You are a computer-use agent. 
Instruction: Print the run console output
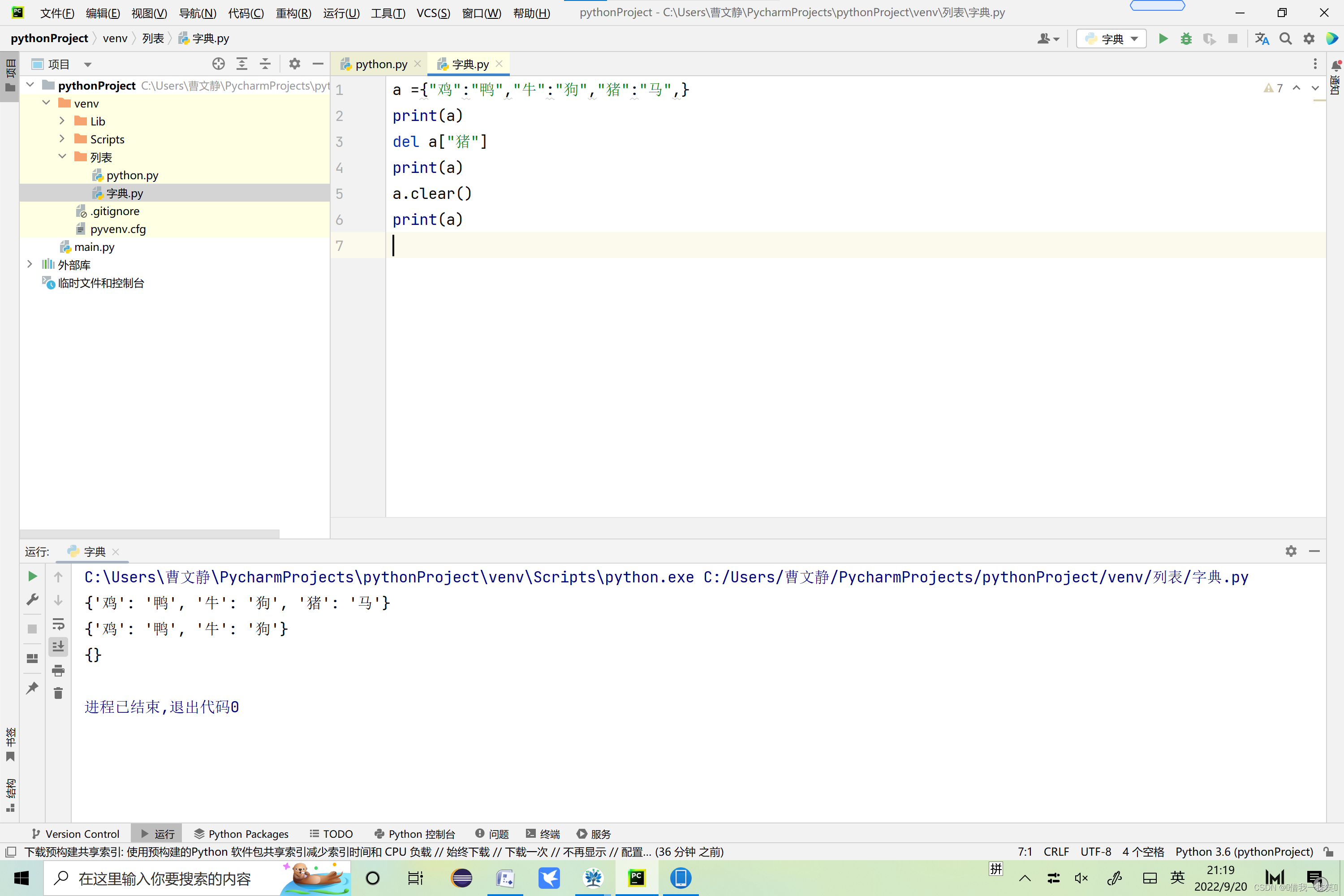(x=58, y=670)
